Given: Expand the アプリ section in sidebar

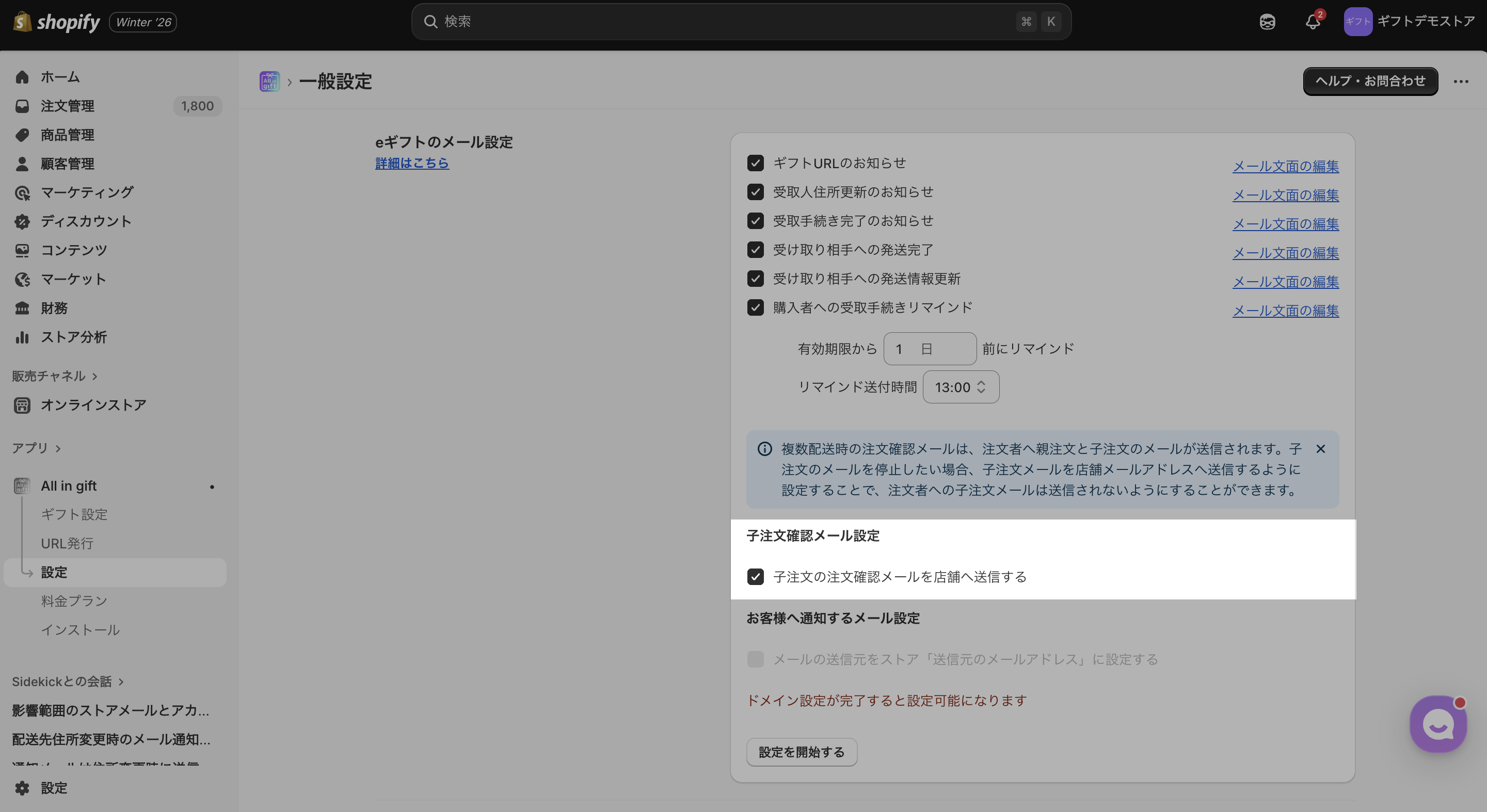Looking at the screenshot, I should click(x=58, y=448).
